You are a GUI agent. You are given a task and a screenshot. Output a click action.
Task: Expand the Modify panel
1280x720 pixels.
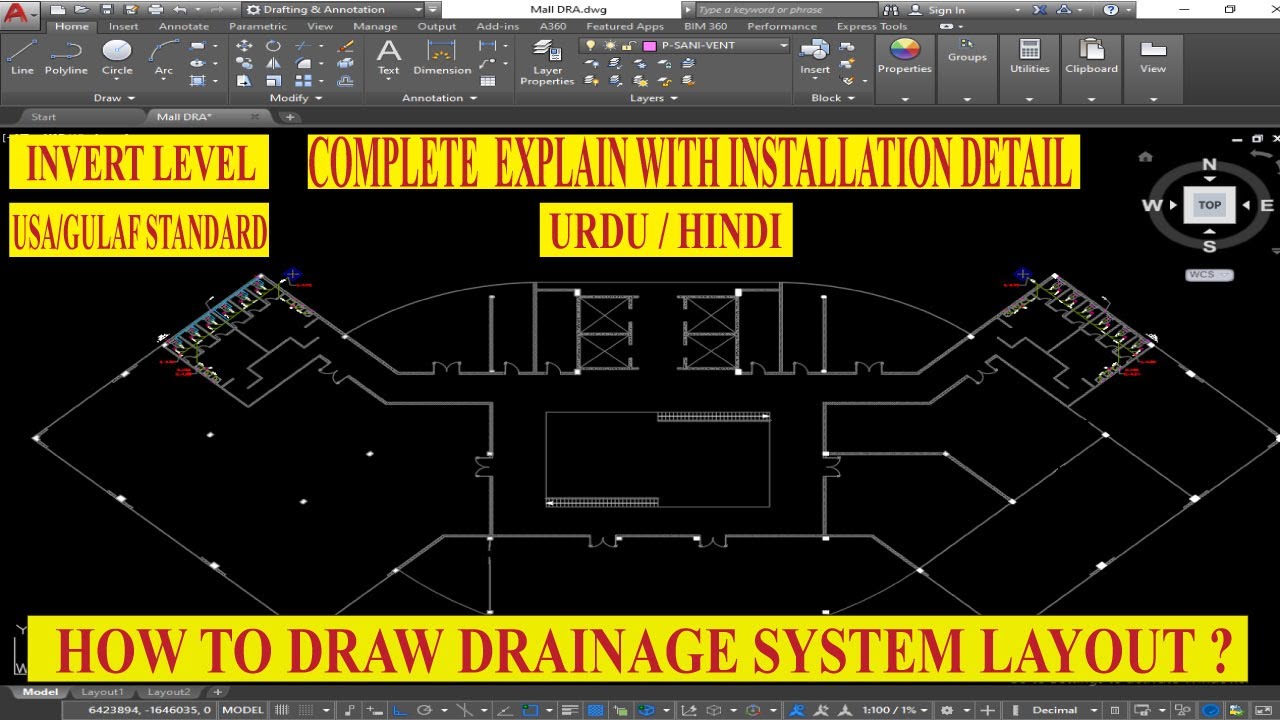tap(296, 98)
